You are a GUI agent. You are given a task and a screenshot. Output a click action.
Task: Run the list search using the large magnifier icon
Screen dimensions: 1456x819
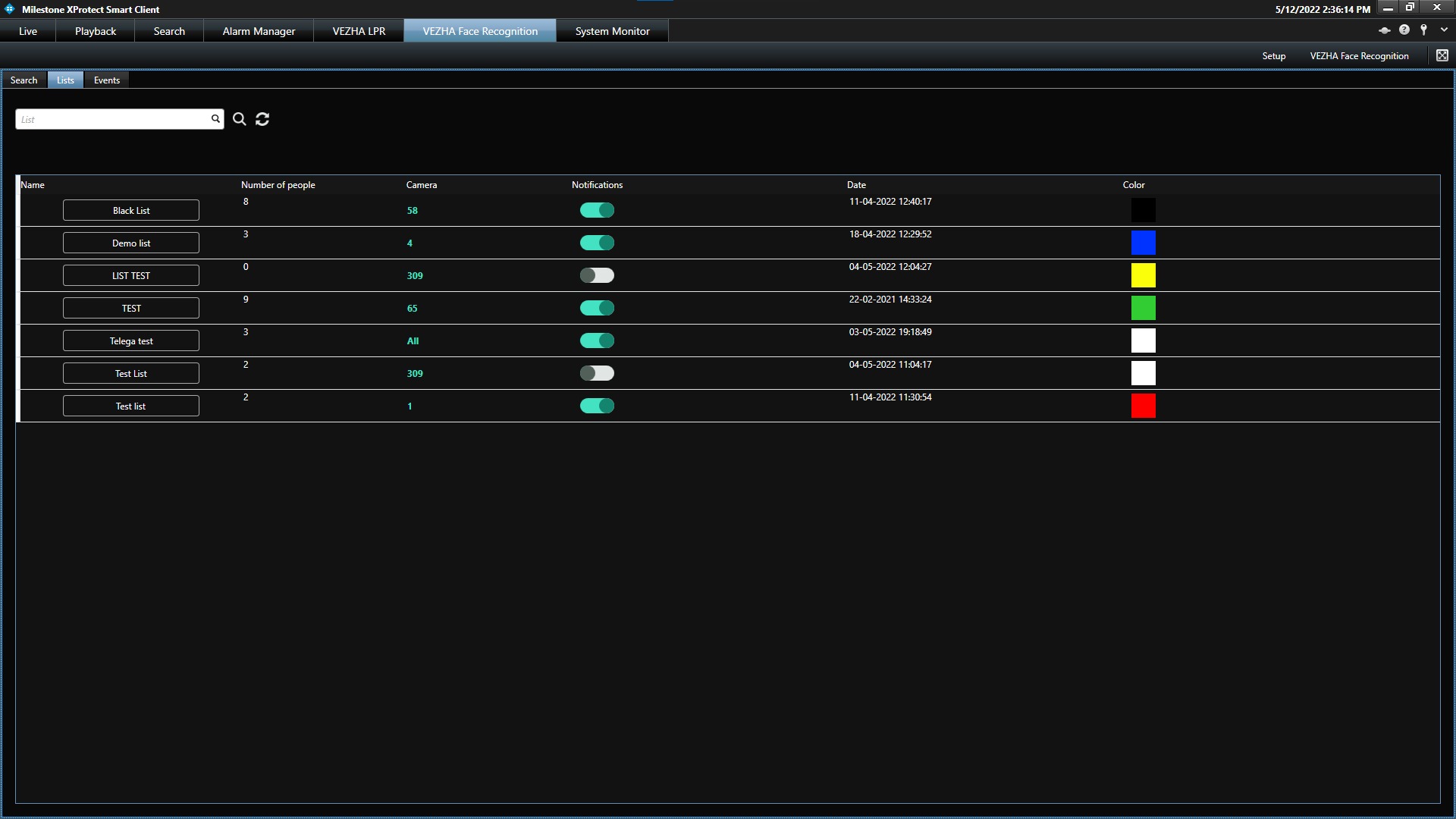[x=240, y=119]
